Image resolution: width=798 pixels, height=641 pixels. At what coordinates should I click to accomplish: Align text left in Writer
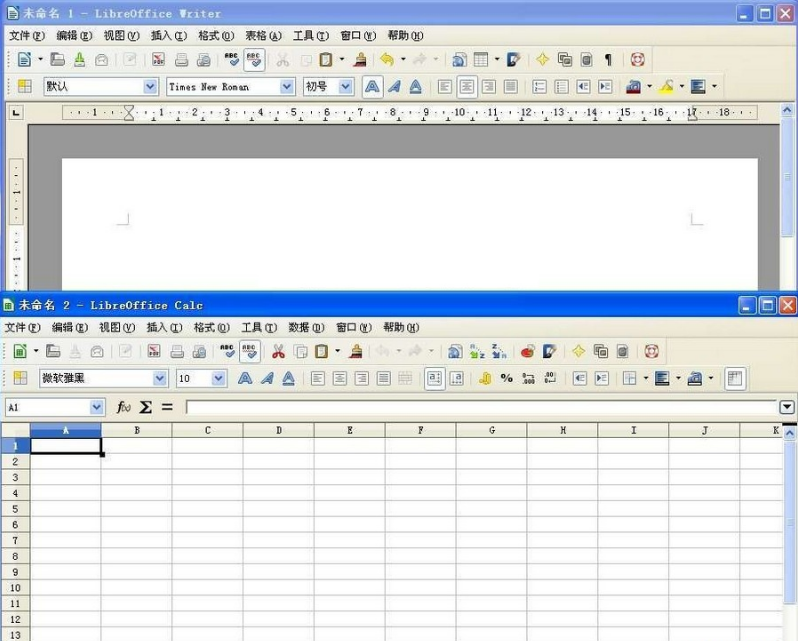(445, 86)
